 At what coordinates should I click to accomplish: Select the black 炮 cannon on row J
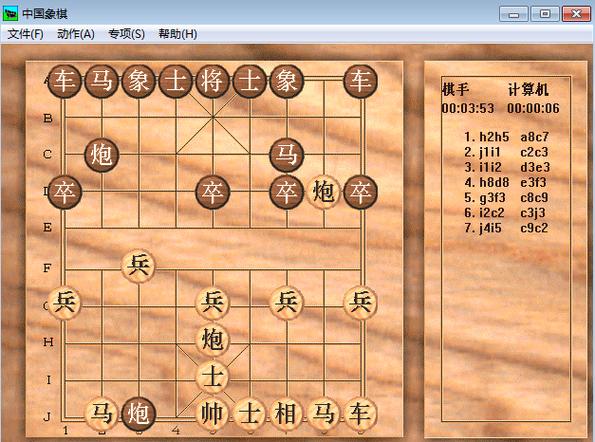point(139,414)
